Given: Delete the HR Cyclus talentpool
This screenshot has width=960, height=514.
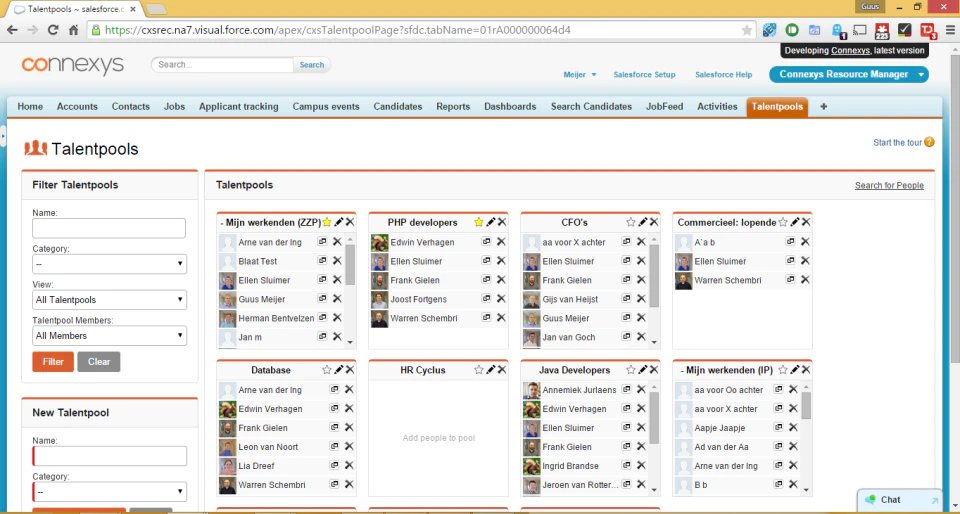Looking at the screenshot, I should pos(501,370).
